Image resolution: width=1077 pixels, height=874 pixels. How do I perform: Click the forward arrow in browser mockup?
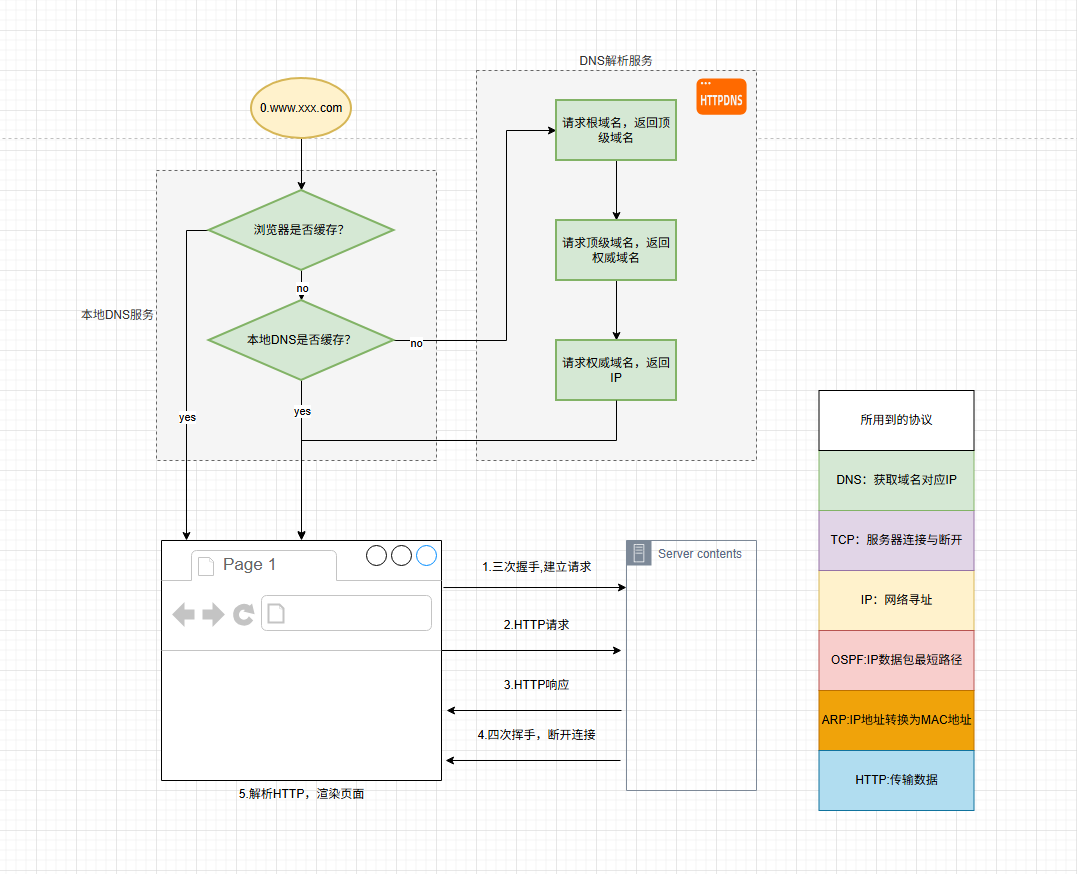tap(213, 614)
